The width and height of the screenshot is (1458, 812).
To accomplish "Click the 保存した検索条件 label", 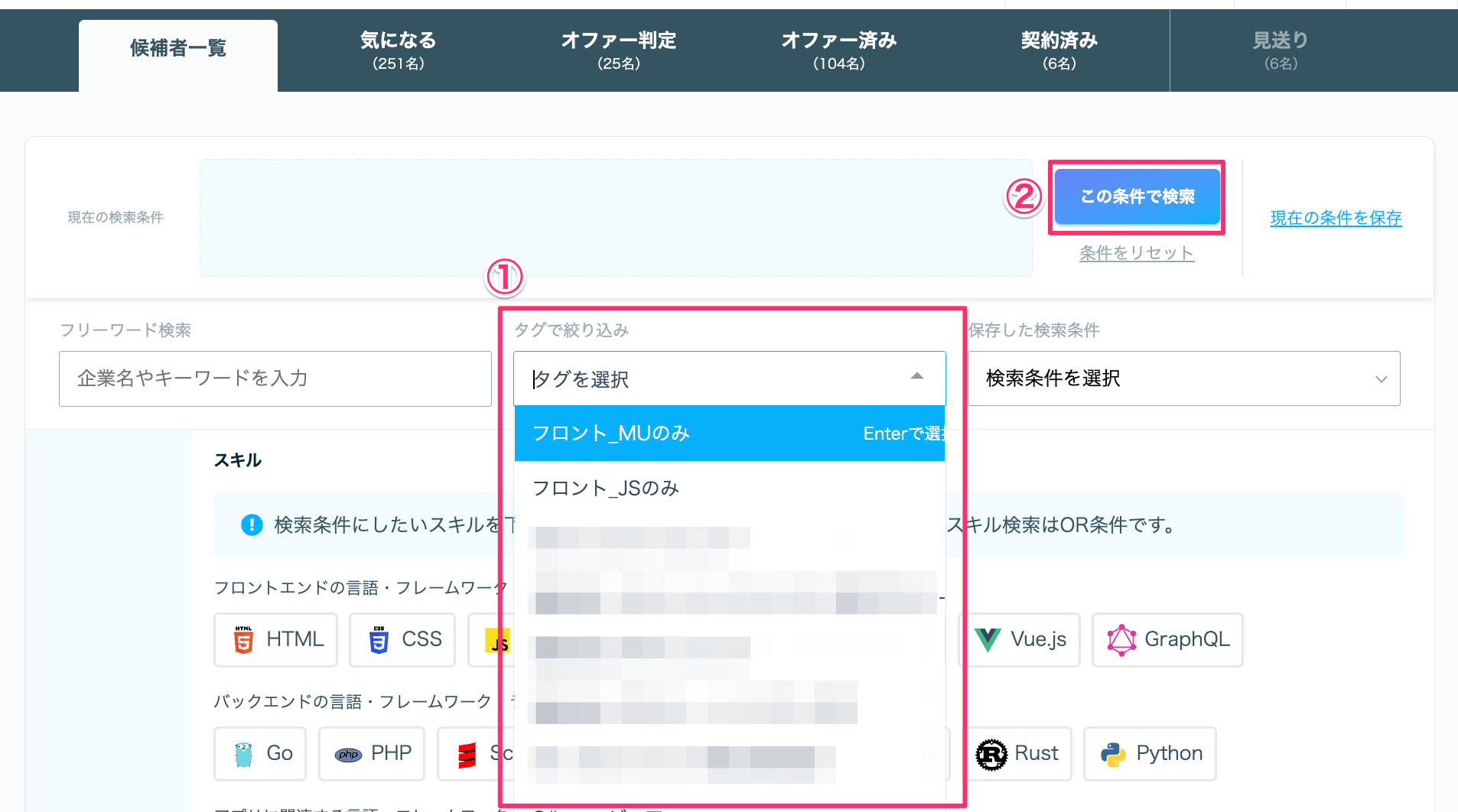I will click(1034, 330).
